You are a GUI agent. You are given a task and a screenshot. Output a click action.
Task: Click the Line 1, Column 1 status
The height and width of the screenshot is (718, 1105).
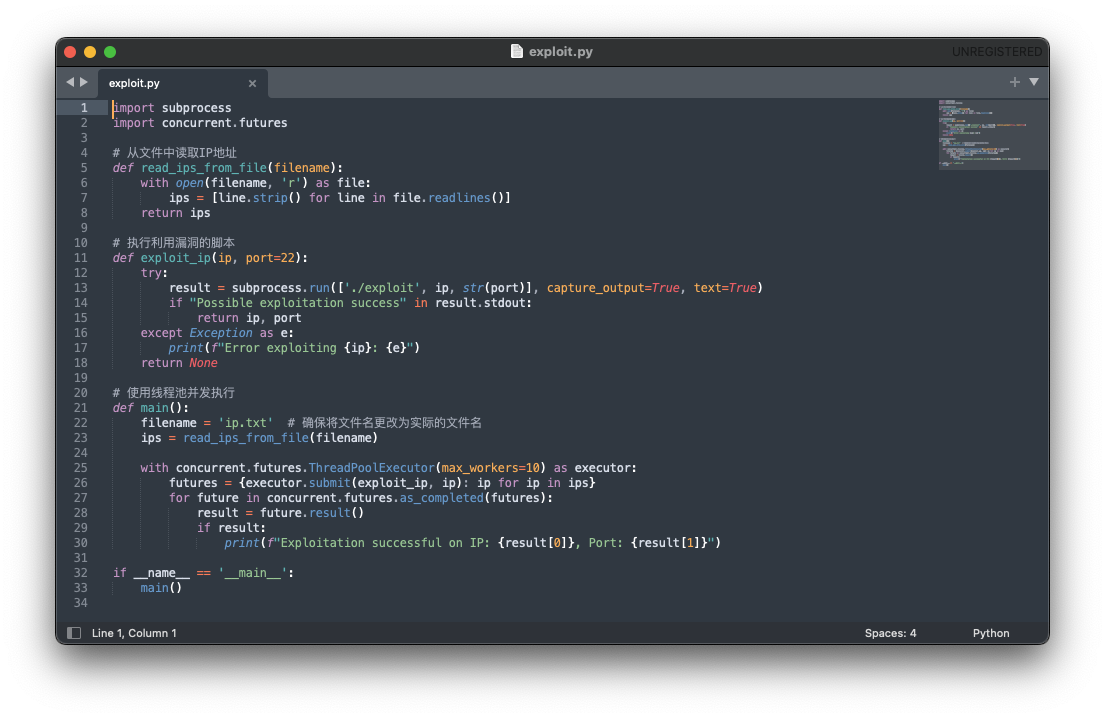pos(134,633)
